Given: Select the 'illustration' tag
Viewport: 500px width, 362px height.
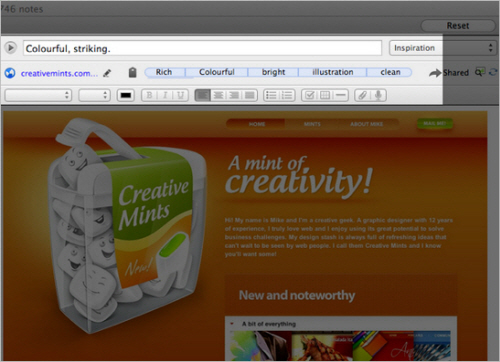Looking at the screenshot, I should [x=333, y=72].
